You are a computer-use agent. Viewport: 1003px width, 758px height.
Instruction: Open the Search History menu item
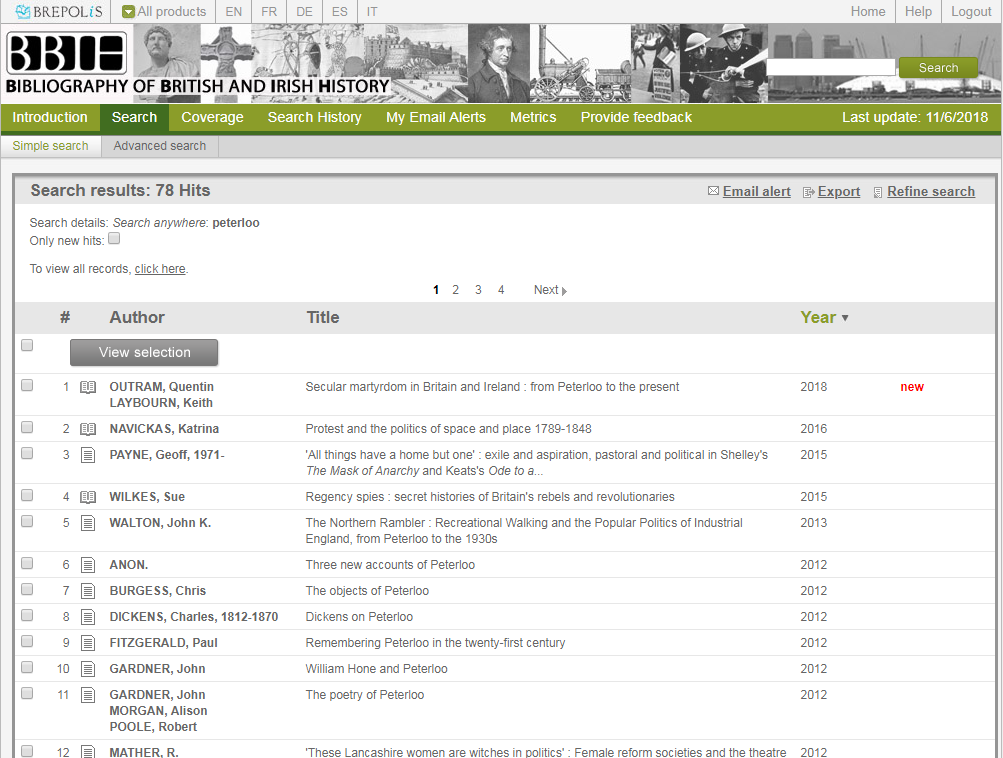(314, 117)
